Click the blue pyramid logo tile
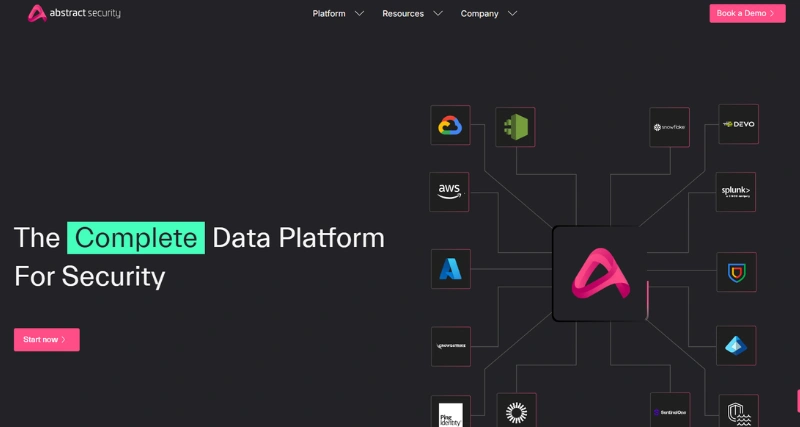The image size is (800, 427). pyautogui.click(x=736, y=345)
